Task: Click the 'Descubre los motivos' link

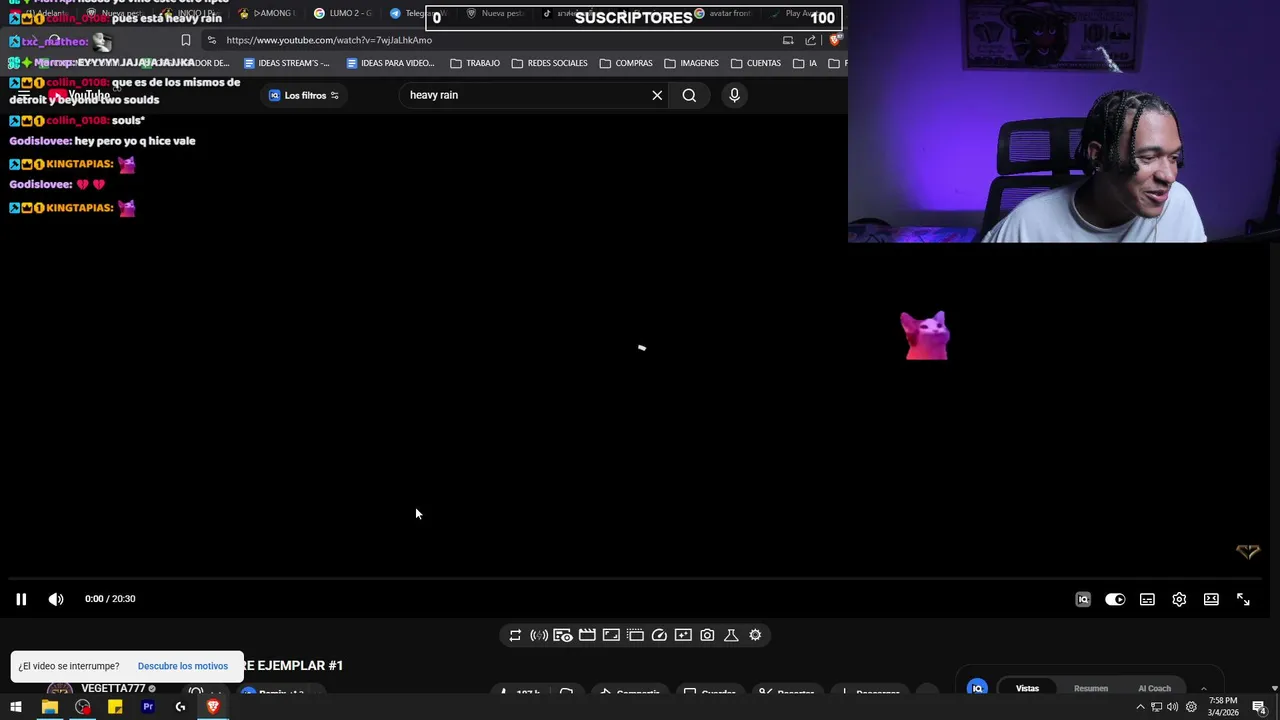Action: [183, 666]
